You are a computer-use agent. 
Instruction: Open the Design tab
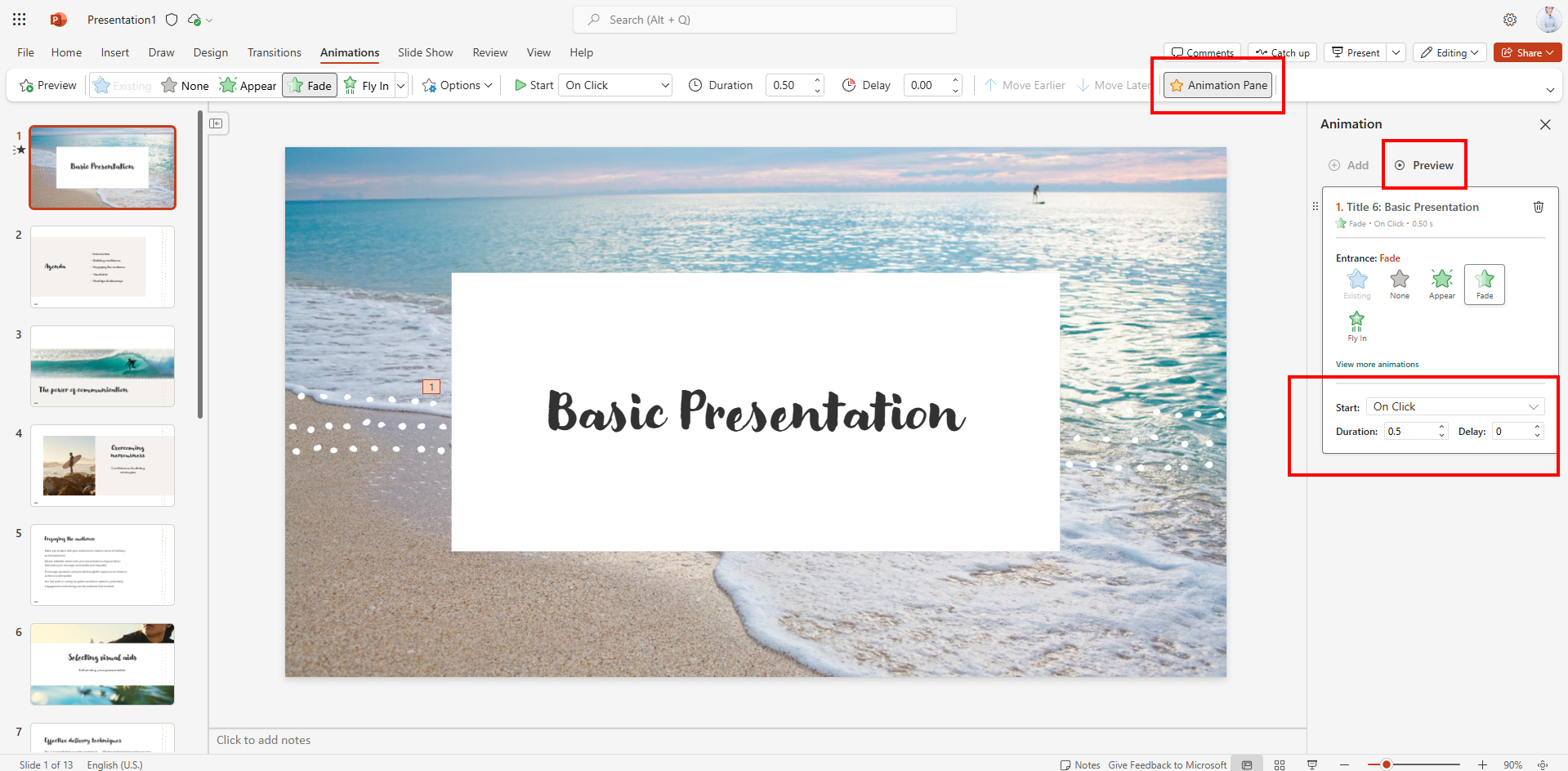211,52
